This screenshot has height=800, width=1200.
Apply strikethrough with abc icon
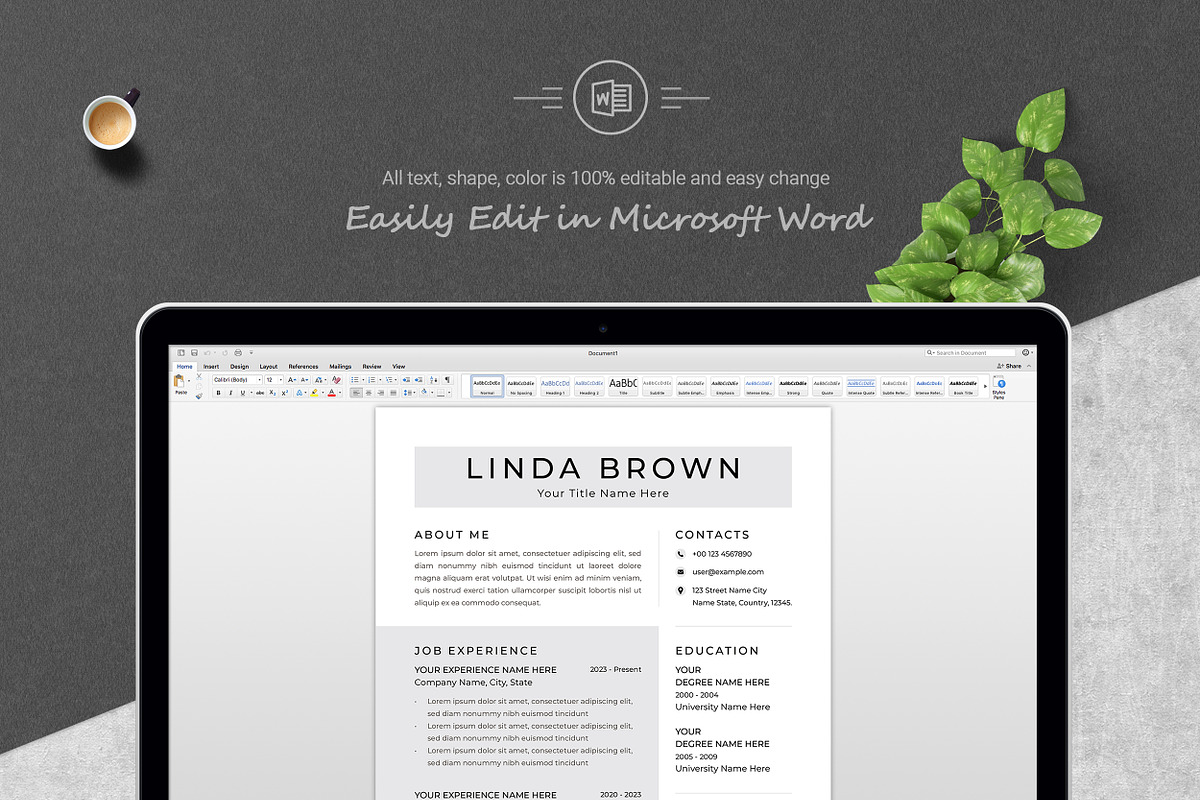tap(260, 393)
